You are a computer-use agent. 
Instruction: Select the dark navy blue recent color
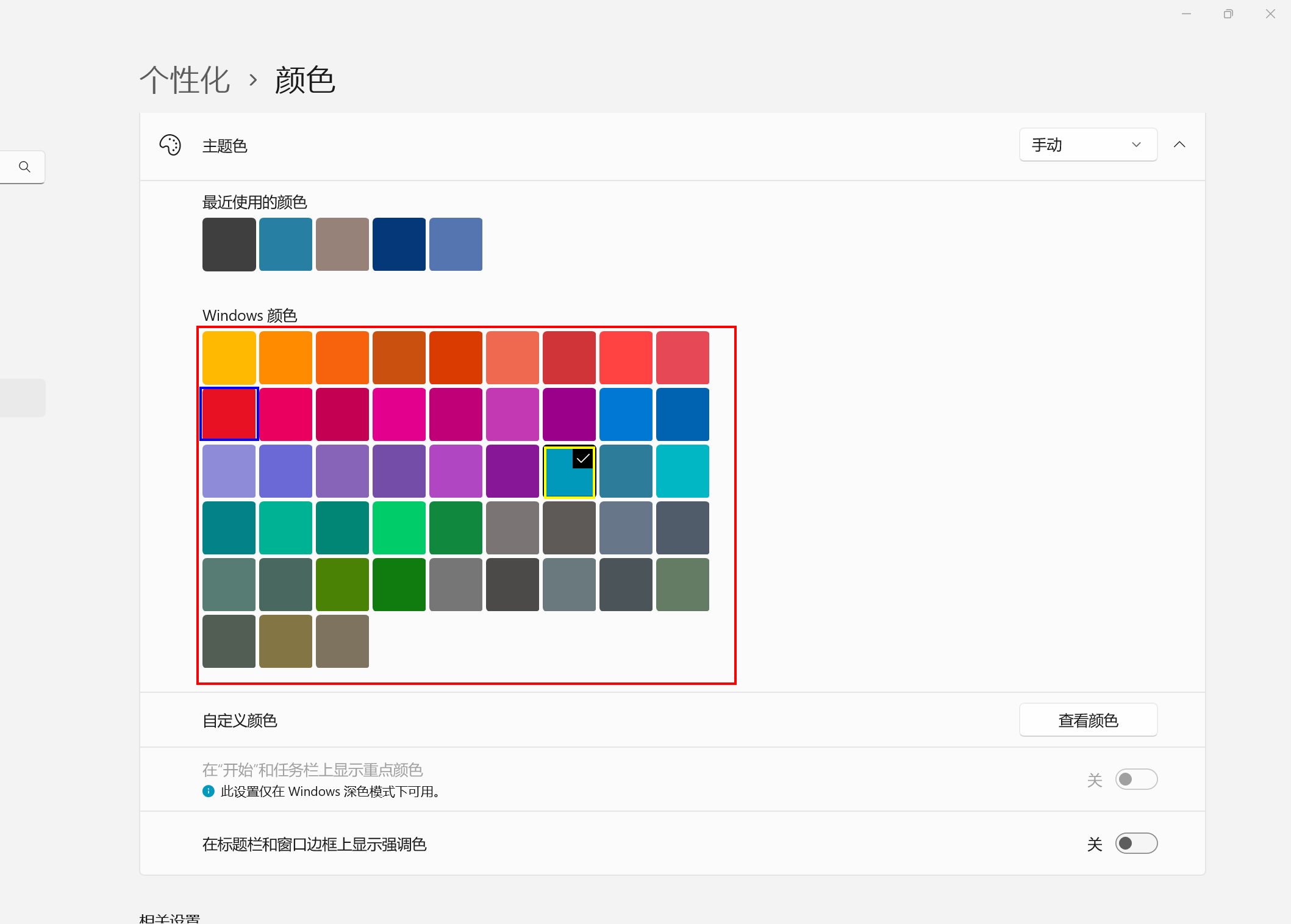399,244
